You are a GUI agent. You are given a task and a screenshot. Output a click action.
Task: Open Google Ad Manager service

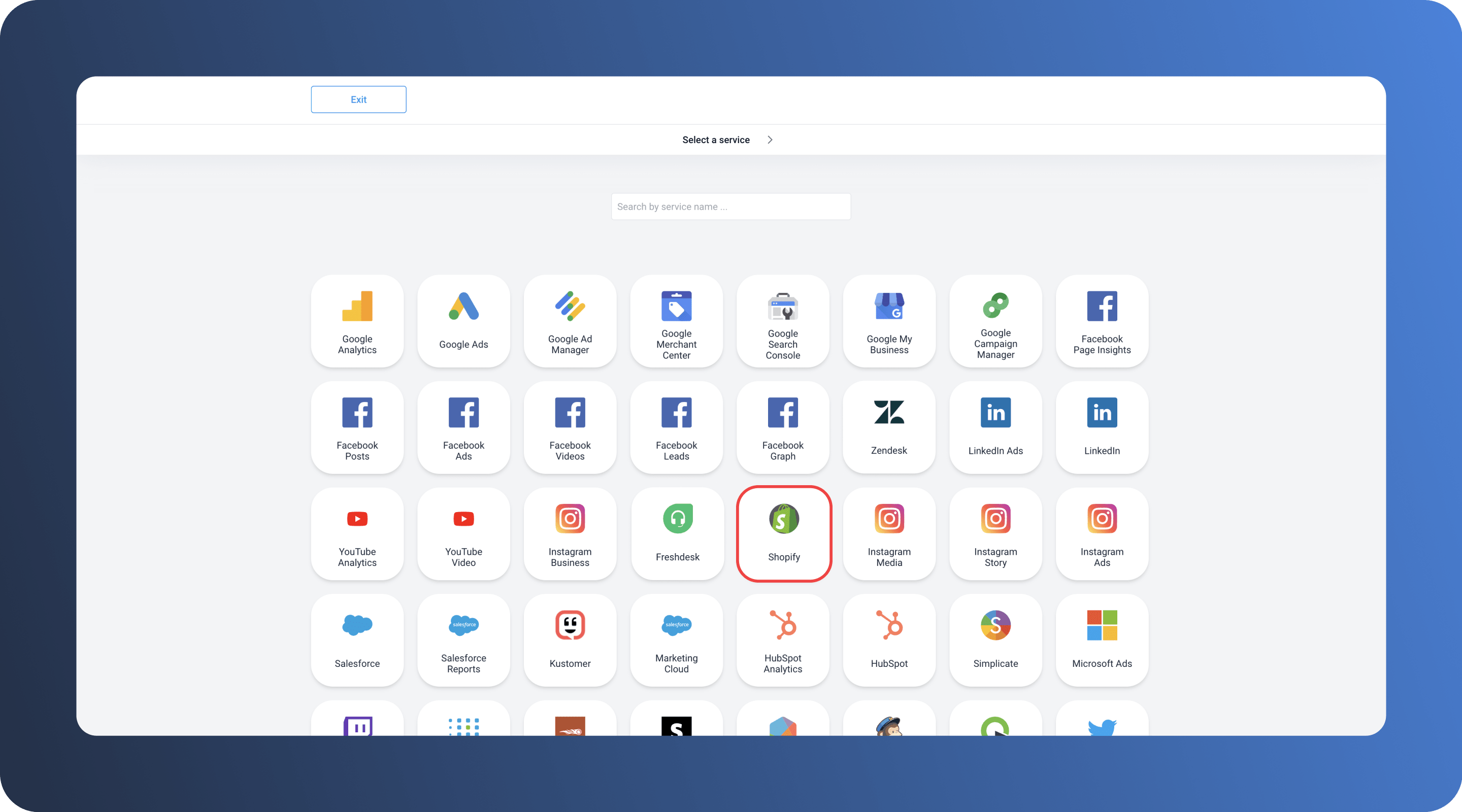[570, 321]
